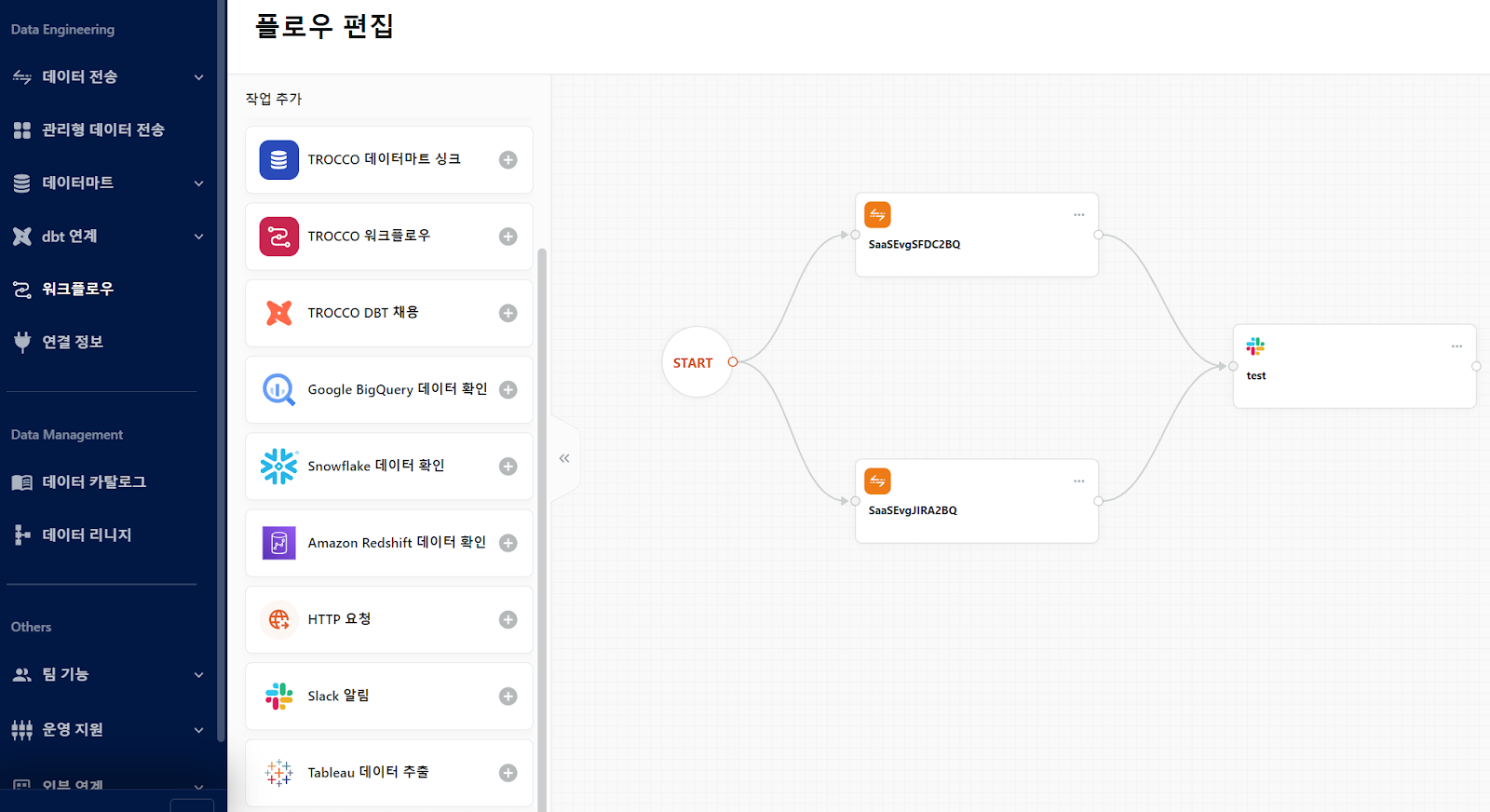The width and height of the screenshot is (1490, 812).
Task: Click the HTTP 요청 label
Action: point(339,619)
